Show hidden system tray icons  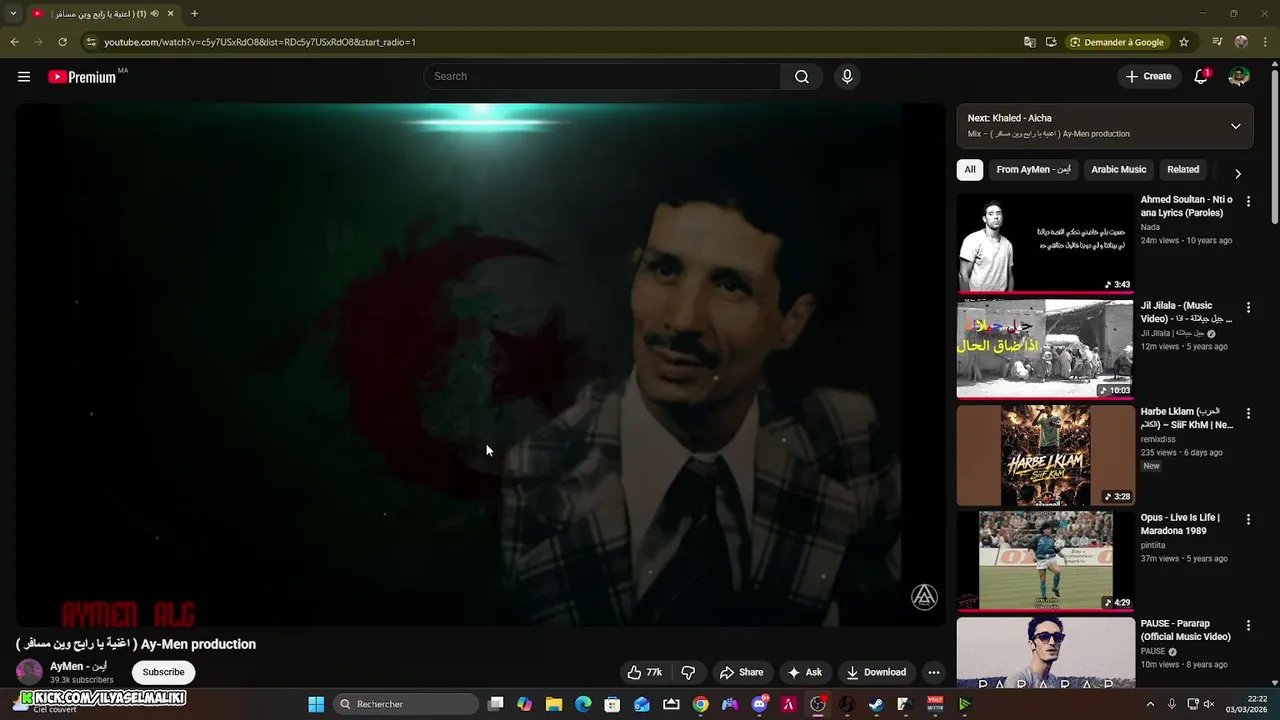(1150, 704)
